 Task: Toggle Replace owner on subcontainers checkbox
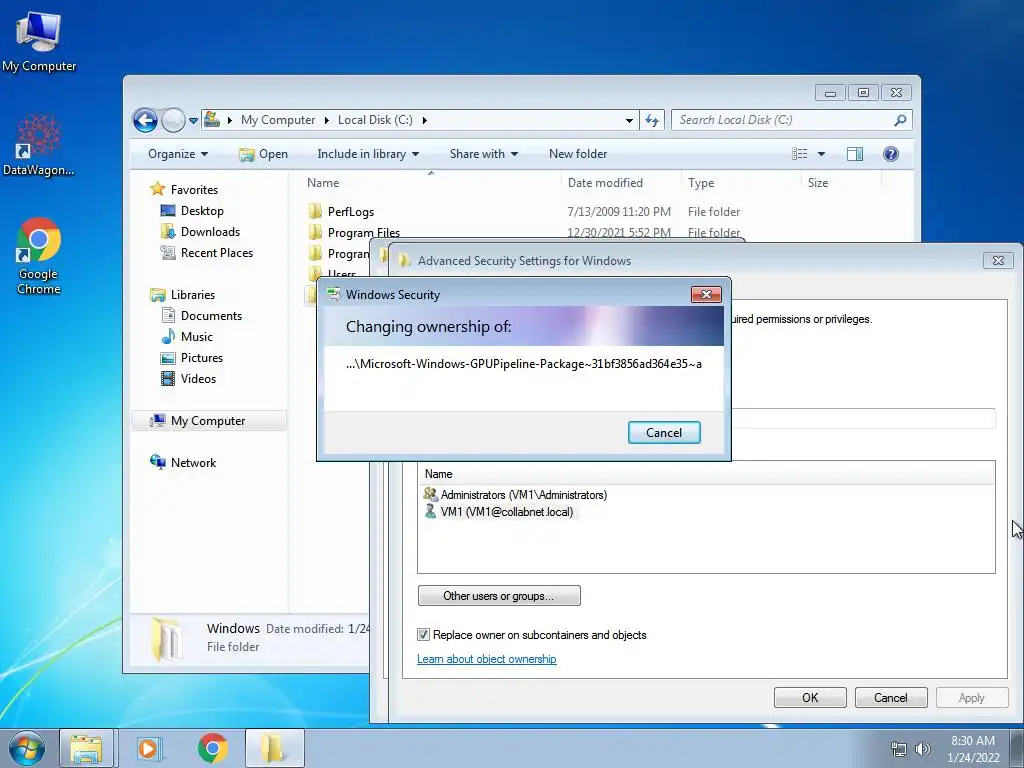tap(423, 635)
